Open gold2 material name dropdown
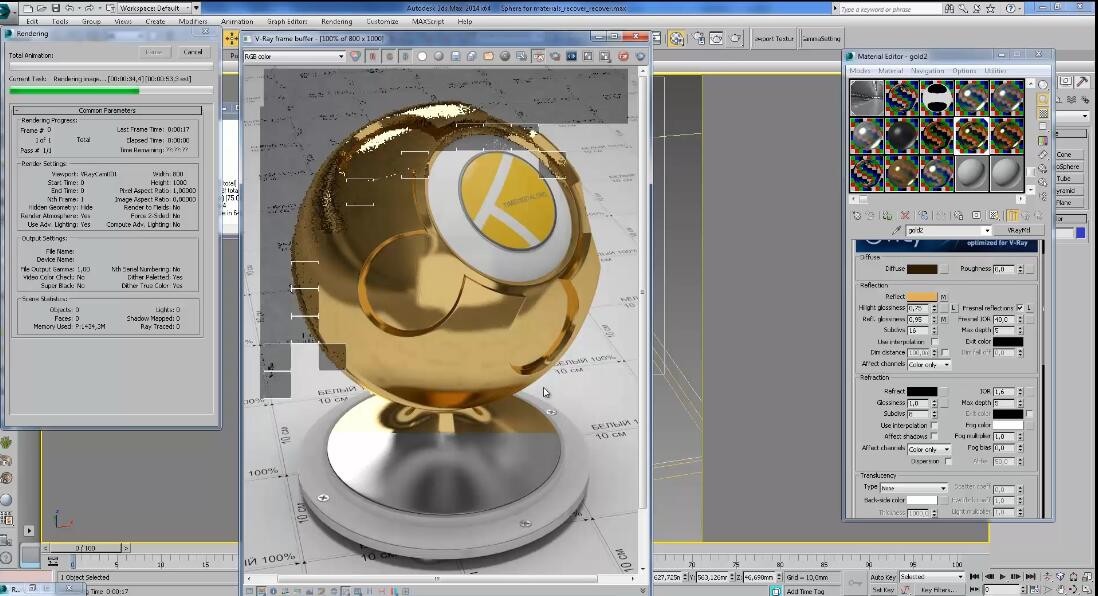 (x=987, y=230)
